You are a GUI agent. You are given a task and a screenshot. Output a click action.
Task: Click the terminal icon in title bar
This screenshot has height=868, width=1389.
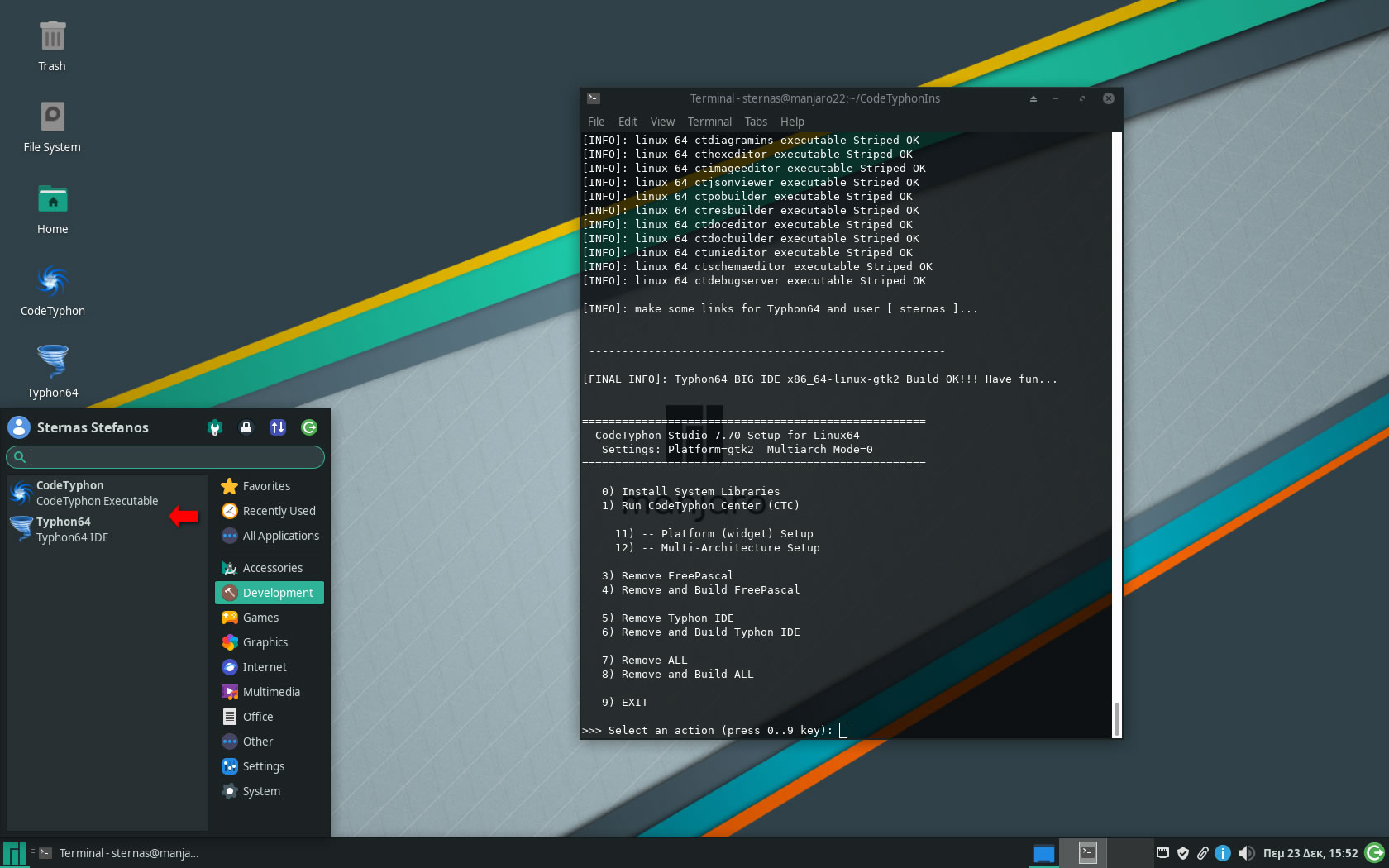[593, 98]
